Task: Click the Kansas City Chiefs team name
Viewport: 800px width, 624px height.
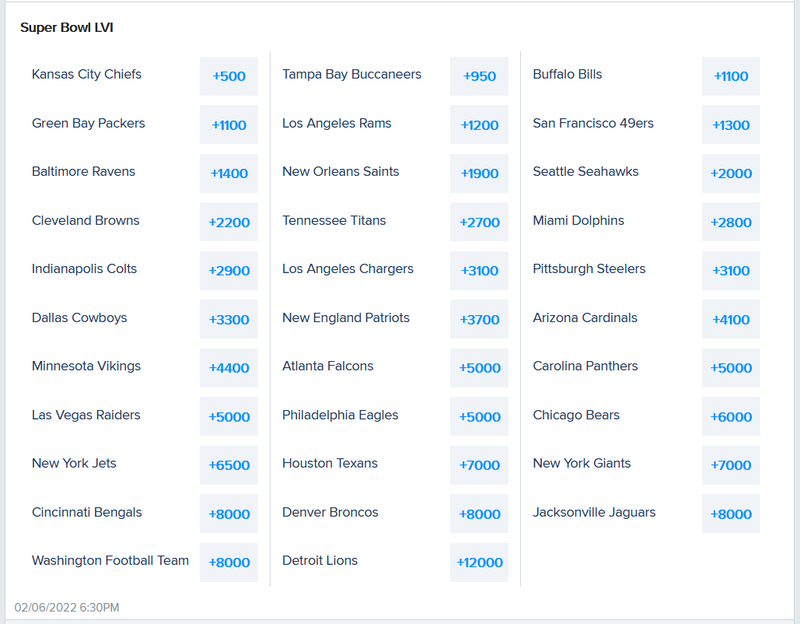Action: [86, 74]
